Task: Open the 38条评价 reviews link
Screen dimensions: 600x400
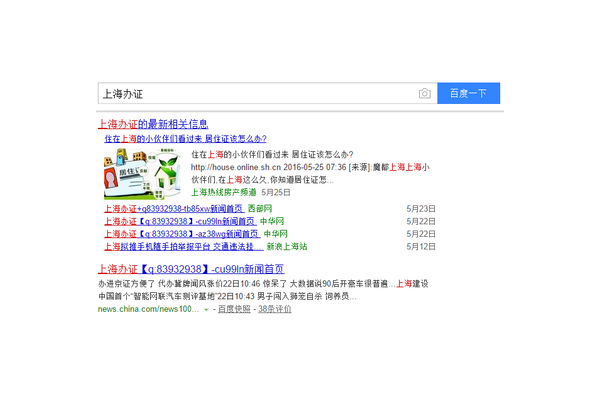Action: [x=274, y=310]
